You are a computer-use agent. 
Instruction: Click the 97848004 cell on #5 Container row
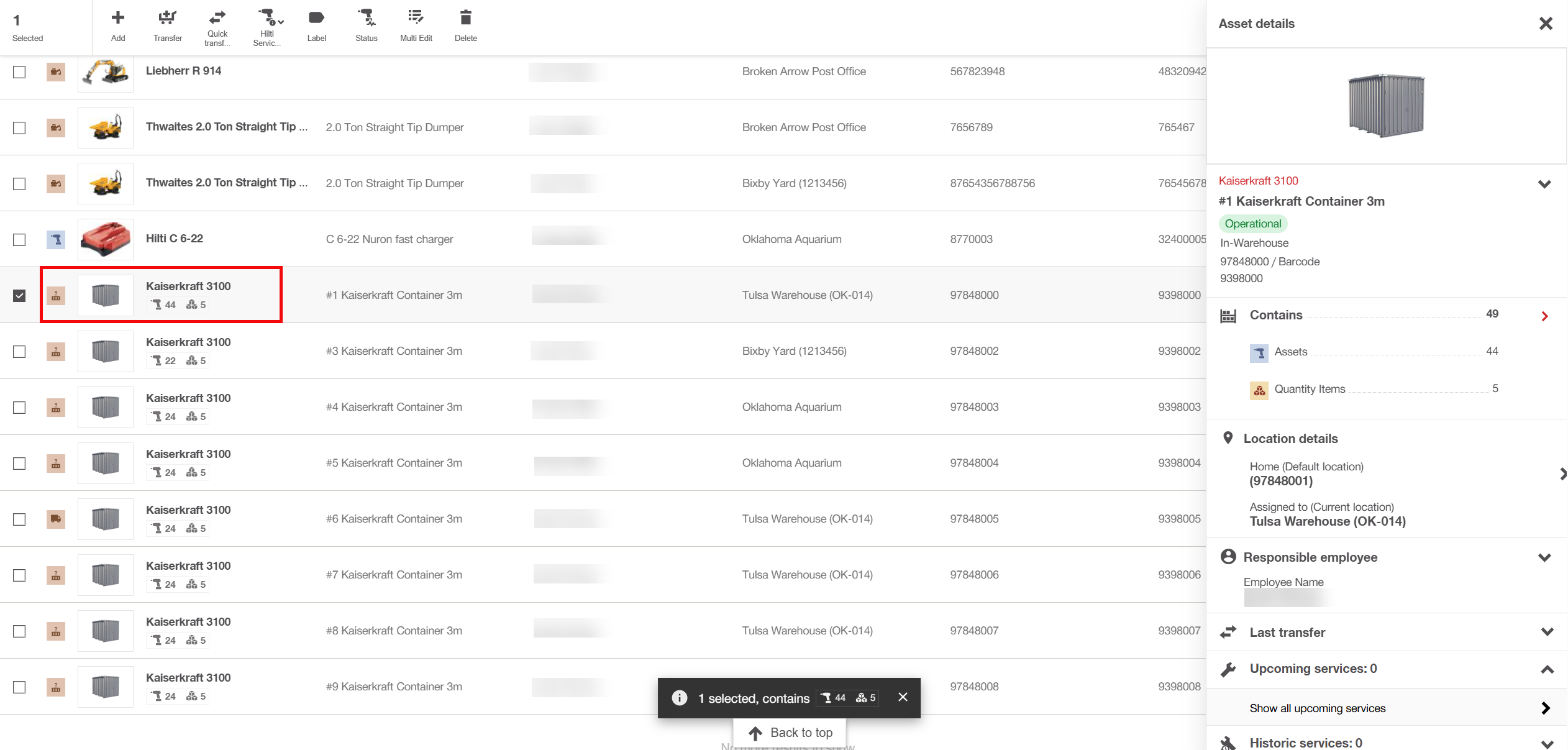click(x=974, y=463)
